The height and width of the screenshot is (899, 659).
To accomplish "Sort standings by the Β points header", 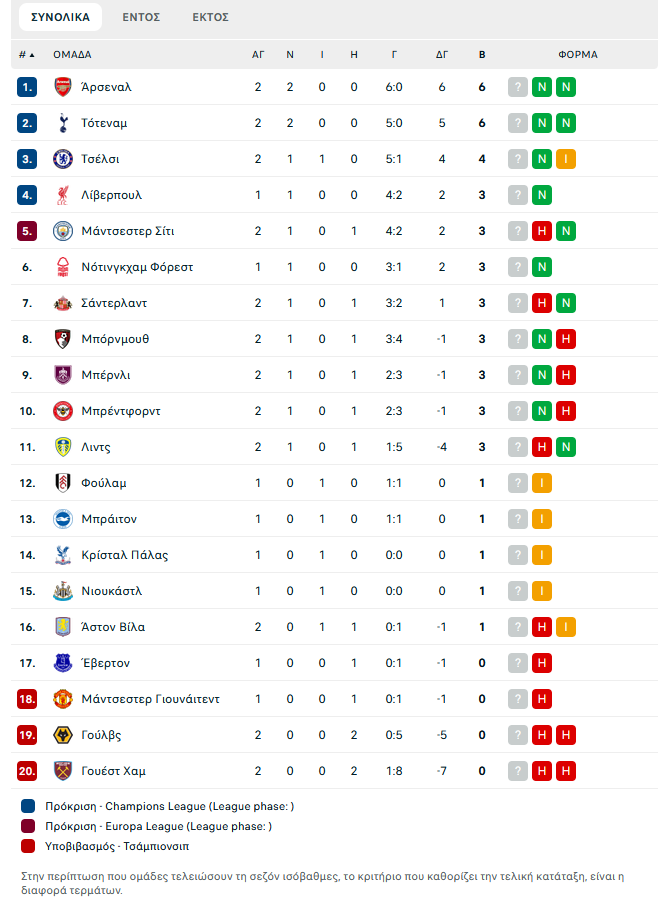I will [482, 54].
